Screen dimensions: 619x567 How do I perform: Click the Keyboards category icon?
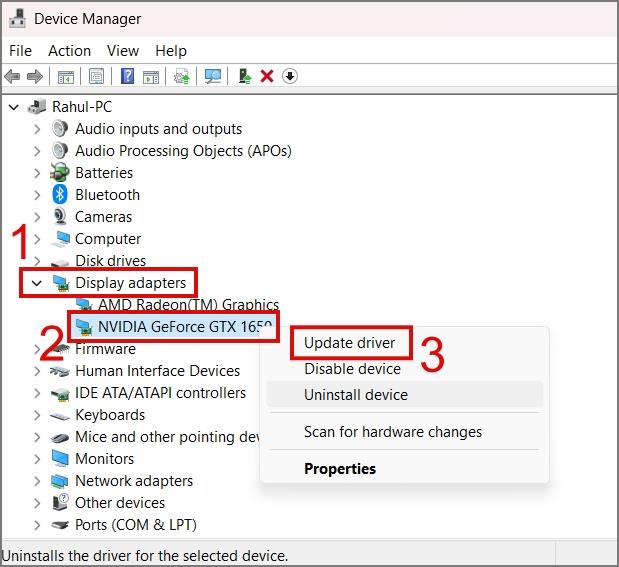tap(60, 415)
